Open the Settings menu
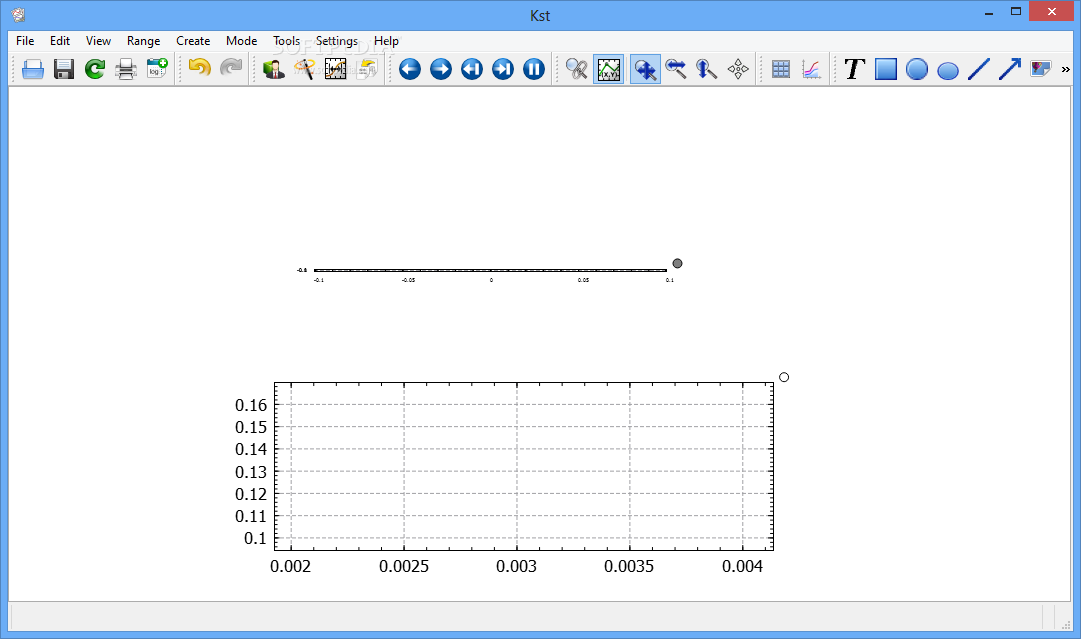 336,41
